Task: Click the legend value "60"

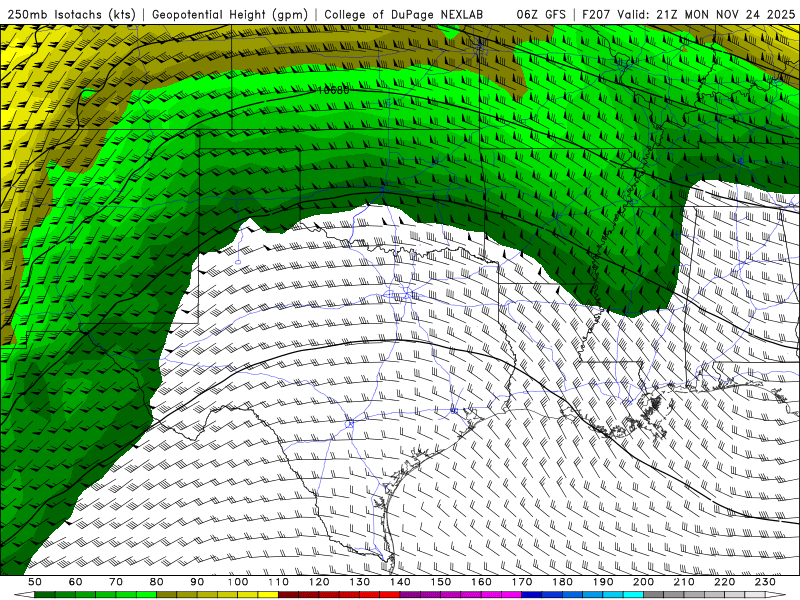Action: (x=76, y=582)
